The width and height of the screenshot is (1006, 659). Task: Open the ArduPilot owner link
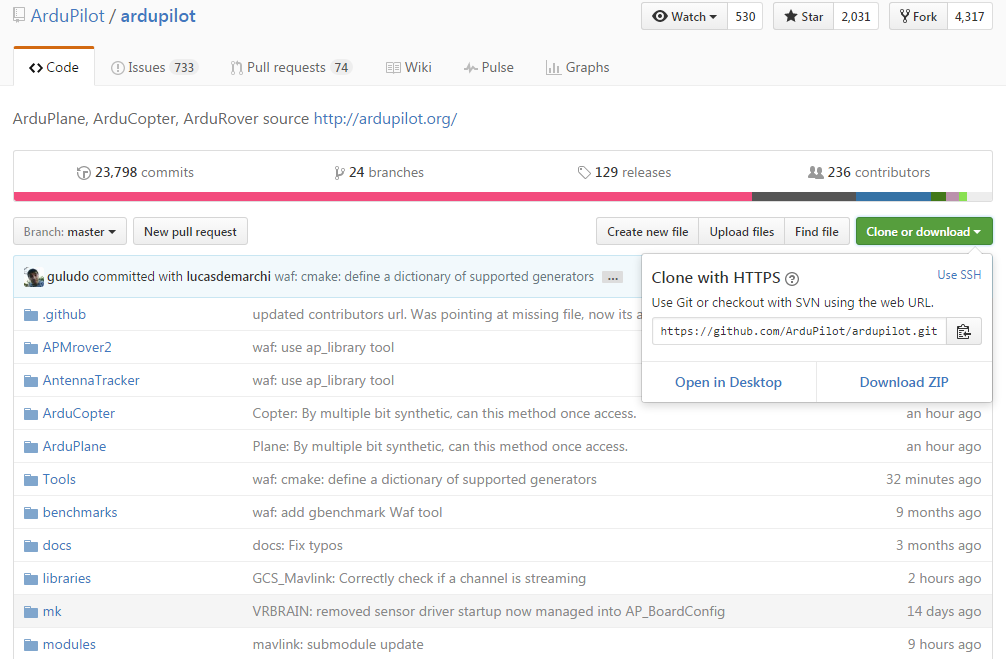(x=67, y=16)
